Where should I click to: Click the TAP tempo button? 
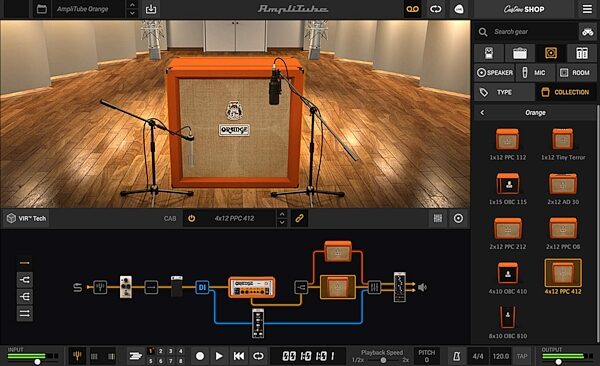[x=522, y=356]
